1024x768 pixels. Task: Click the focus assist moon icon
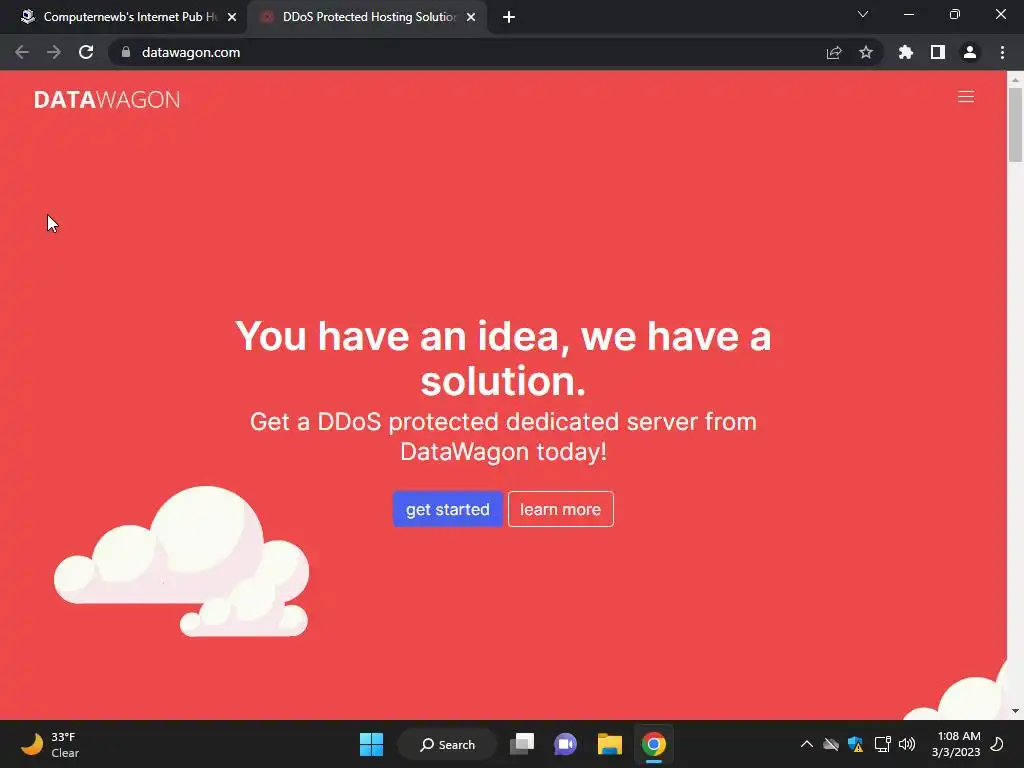pyautogui.click(x=997, y=744)
